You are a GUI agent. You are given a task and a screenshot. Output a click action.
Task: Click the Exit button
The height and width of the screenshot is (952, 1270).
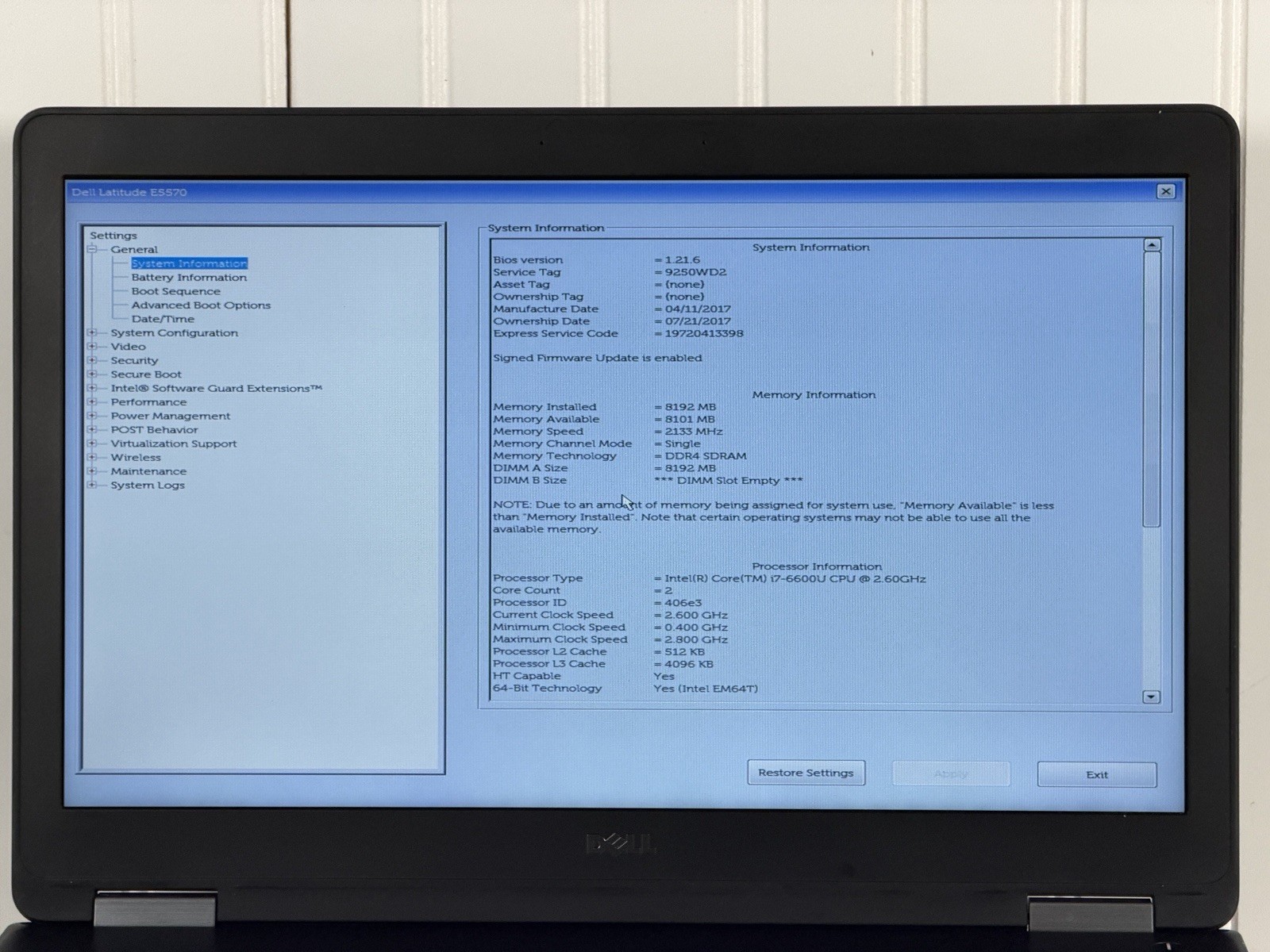(1097, 774)
